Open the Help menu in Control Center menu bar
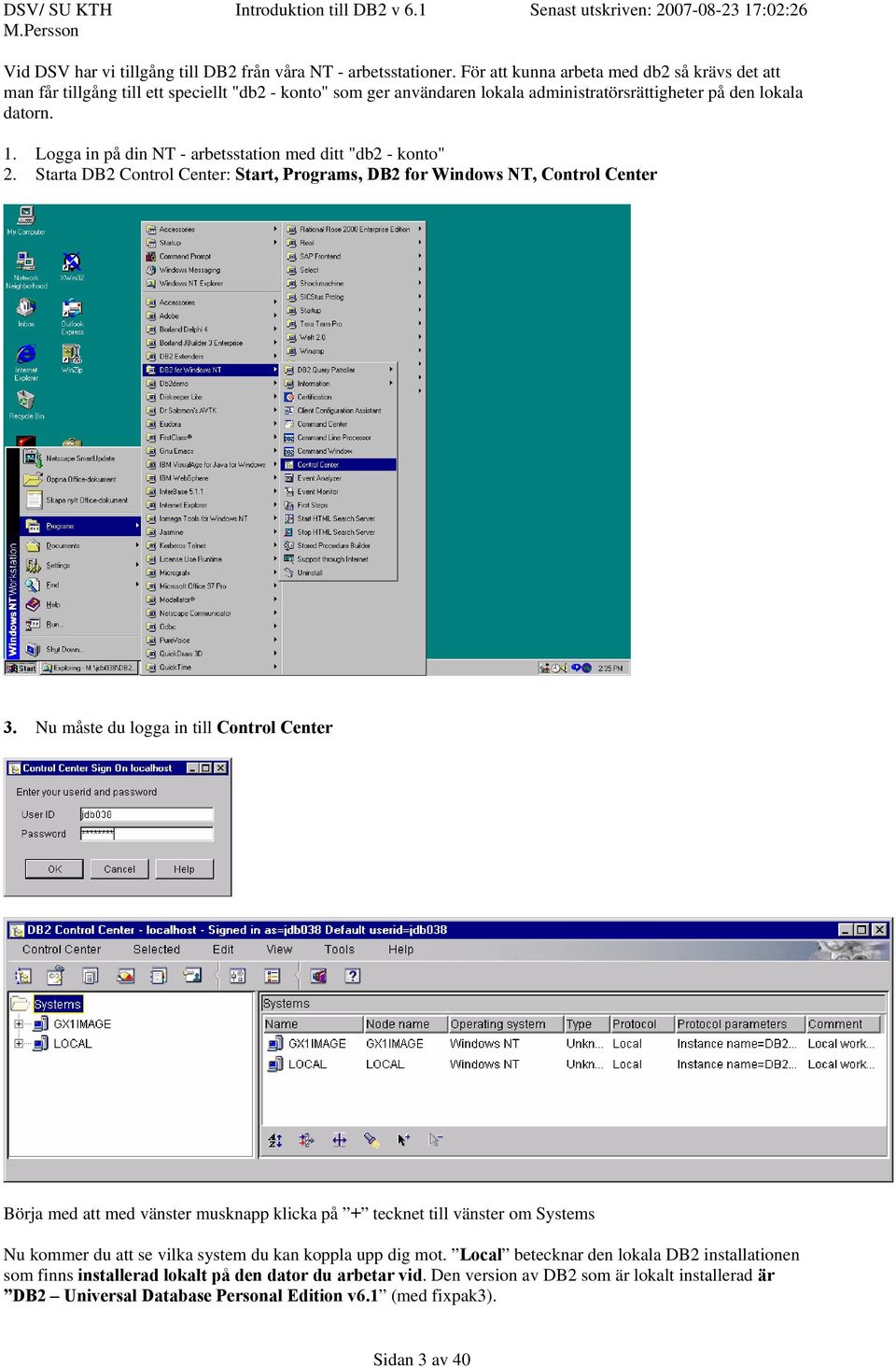The image size is (896, 1367). coord(401,949)
